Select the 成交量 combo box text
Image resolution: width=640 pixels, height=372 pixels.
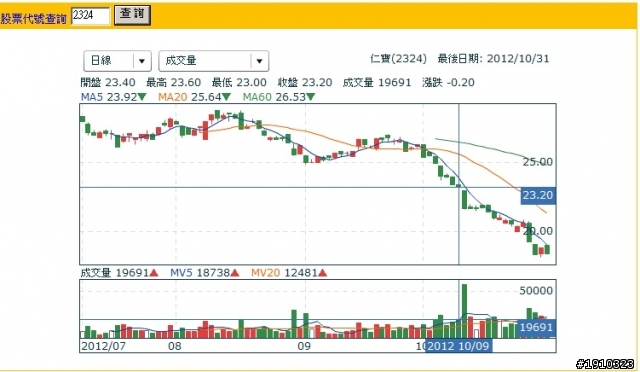pyautogui.click(x=181, y=61)
